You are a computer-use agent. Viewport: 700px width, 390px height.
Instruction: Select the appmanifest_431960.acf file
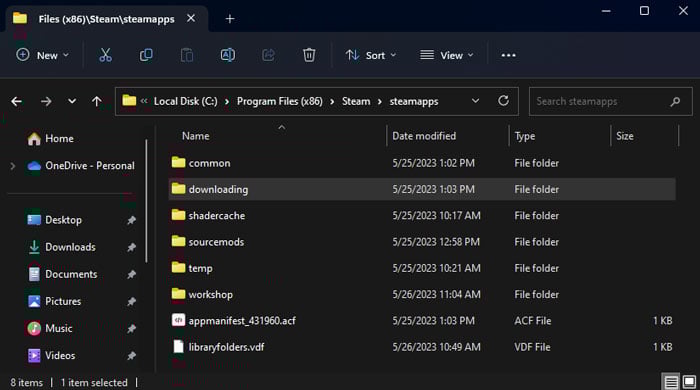click(x=422, y=321)
